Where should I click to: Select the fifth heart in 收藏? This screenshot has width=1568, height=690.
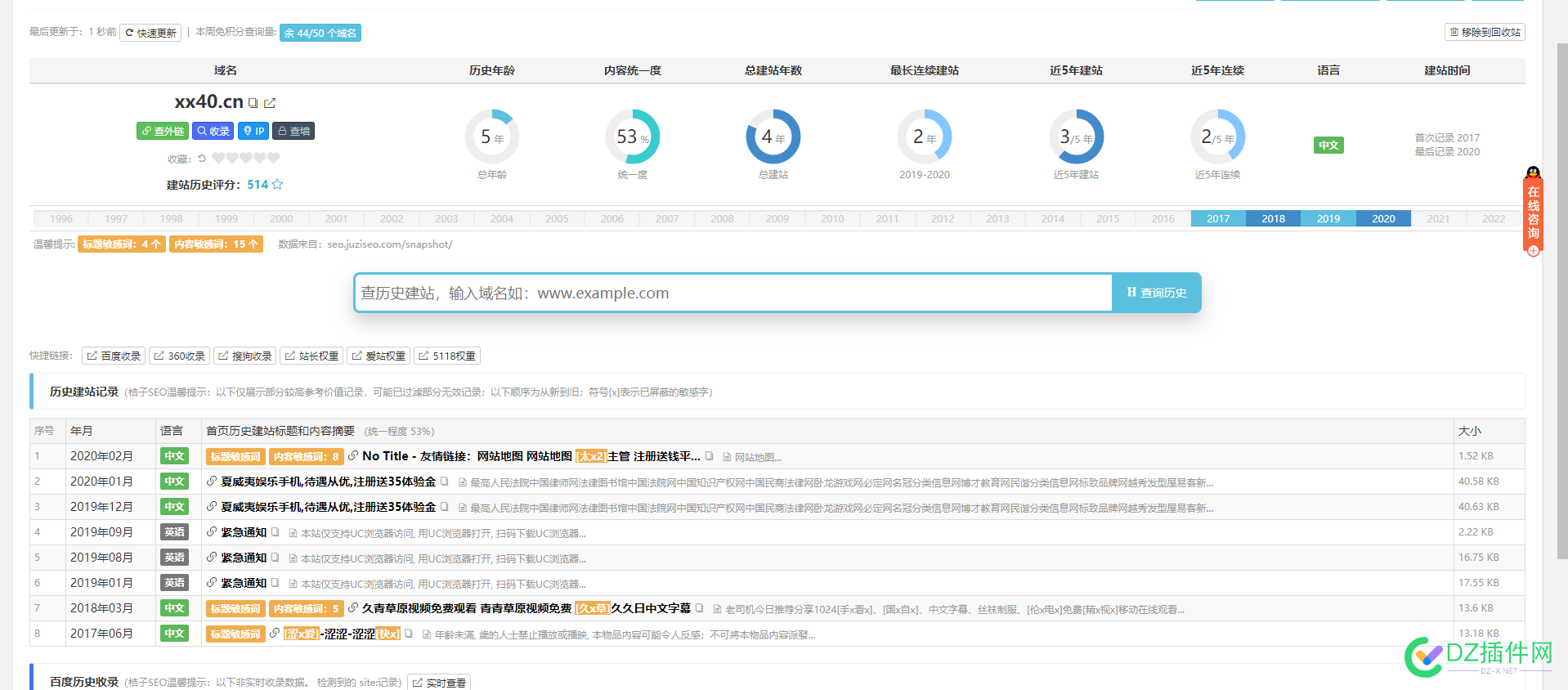pyautogui.click(x=274, y=158)
